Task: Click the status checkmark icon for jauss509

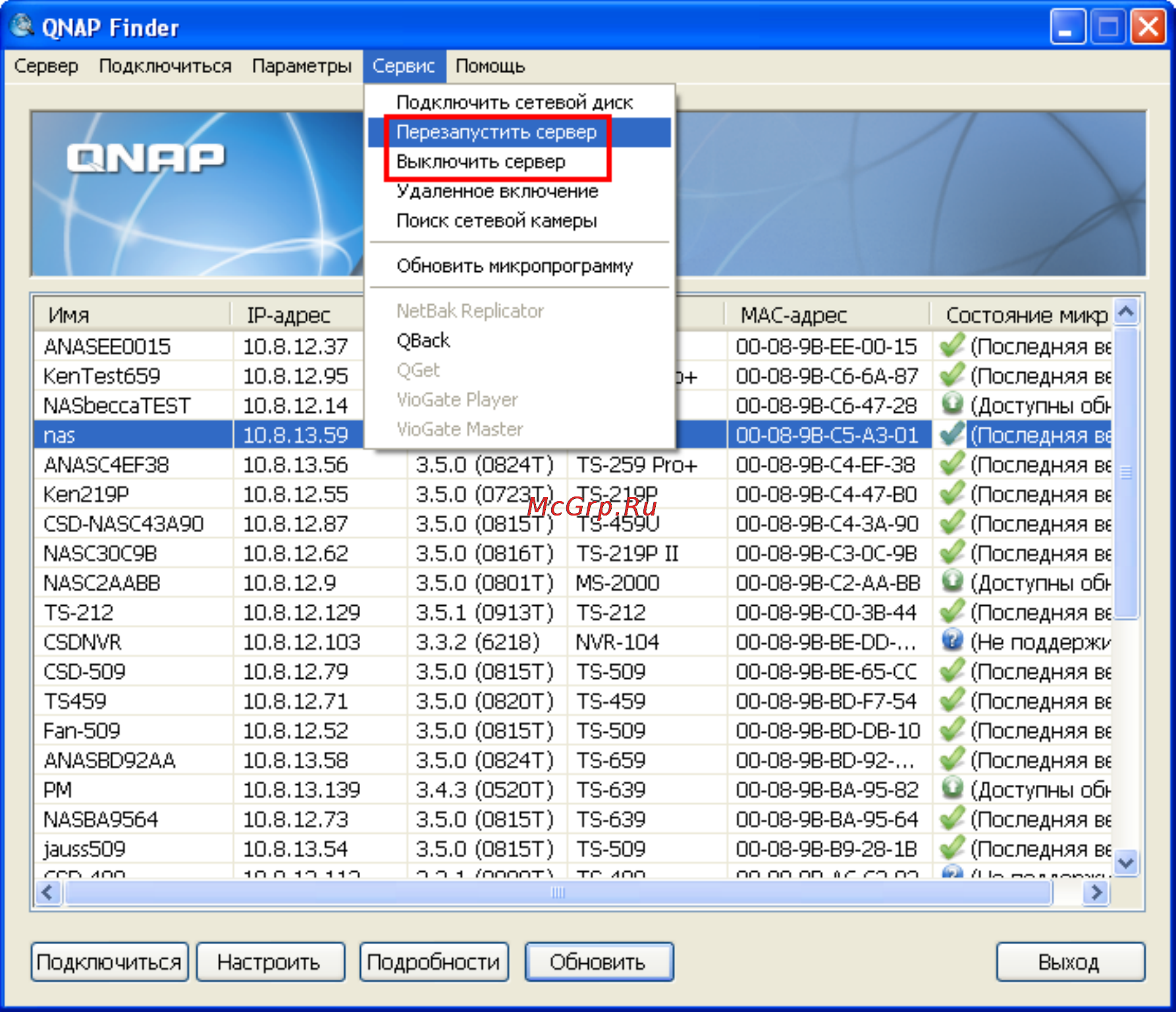Action: [952, 848]
